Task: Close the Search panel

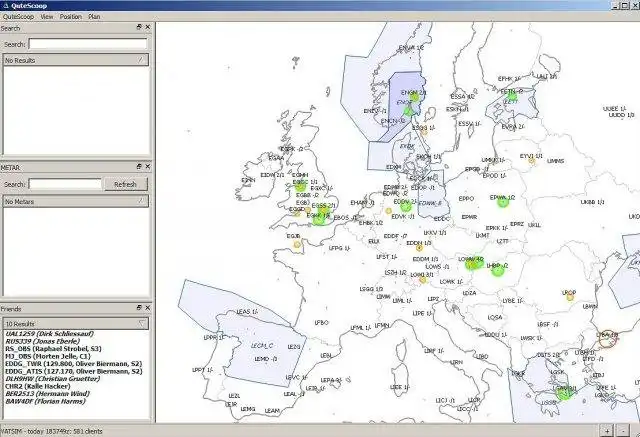Action: 148,27
